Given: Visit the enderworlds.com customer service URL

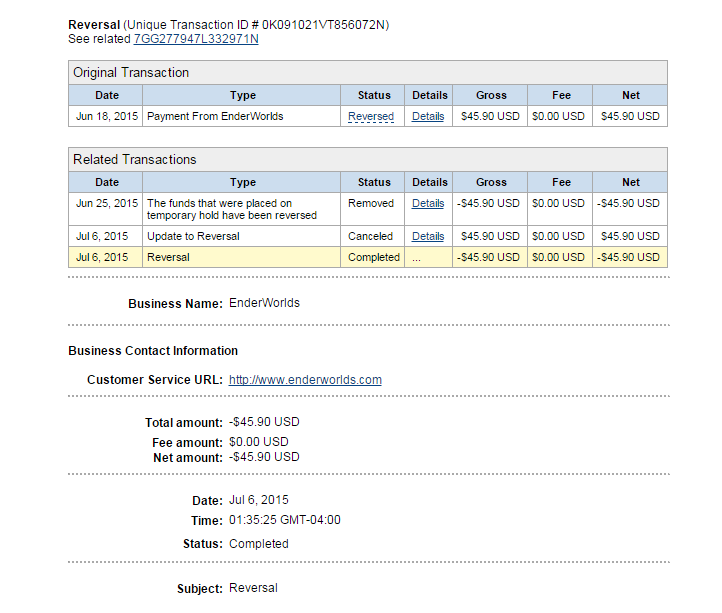Looking at the screenshot, I should 305,380.
